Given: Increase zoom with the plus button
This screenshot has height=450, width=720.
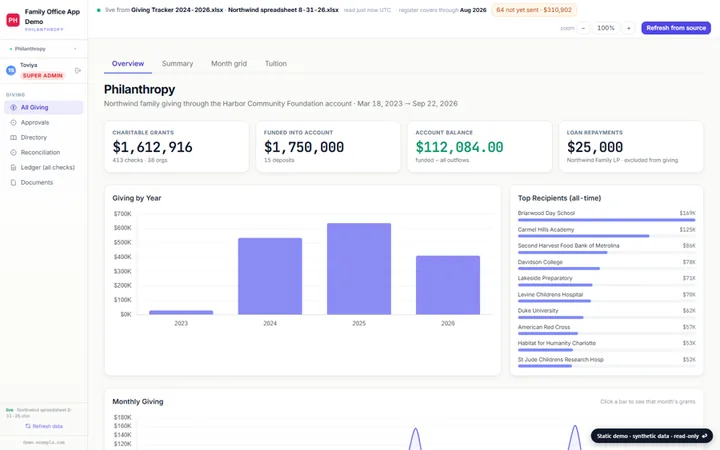Looking at the screenshot, I should tap(629, 28).
